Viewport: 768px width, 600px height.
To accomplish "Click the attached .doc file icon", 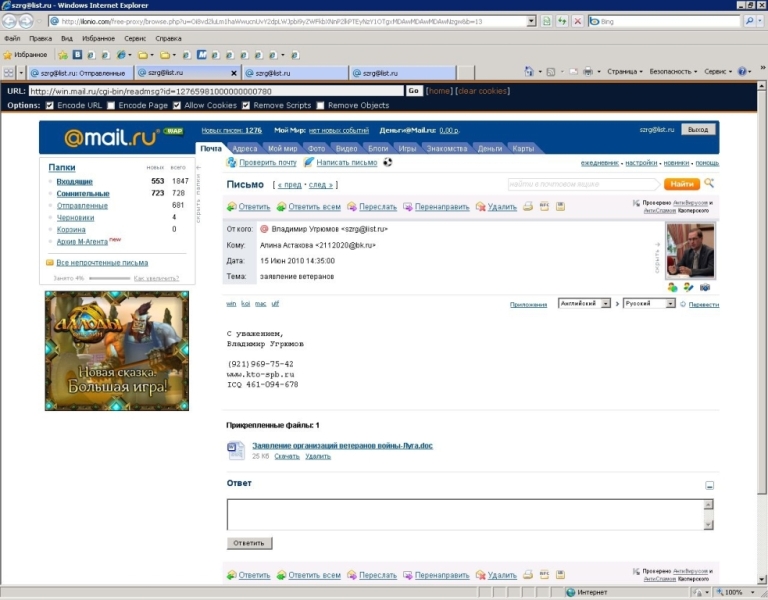I will [x=236, y=450].
